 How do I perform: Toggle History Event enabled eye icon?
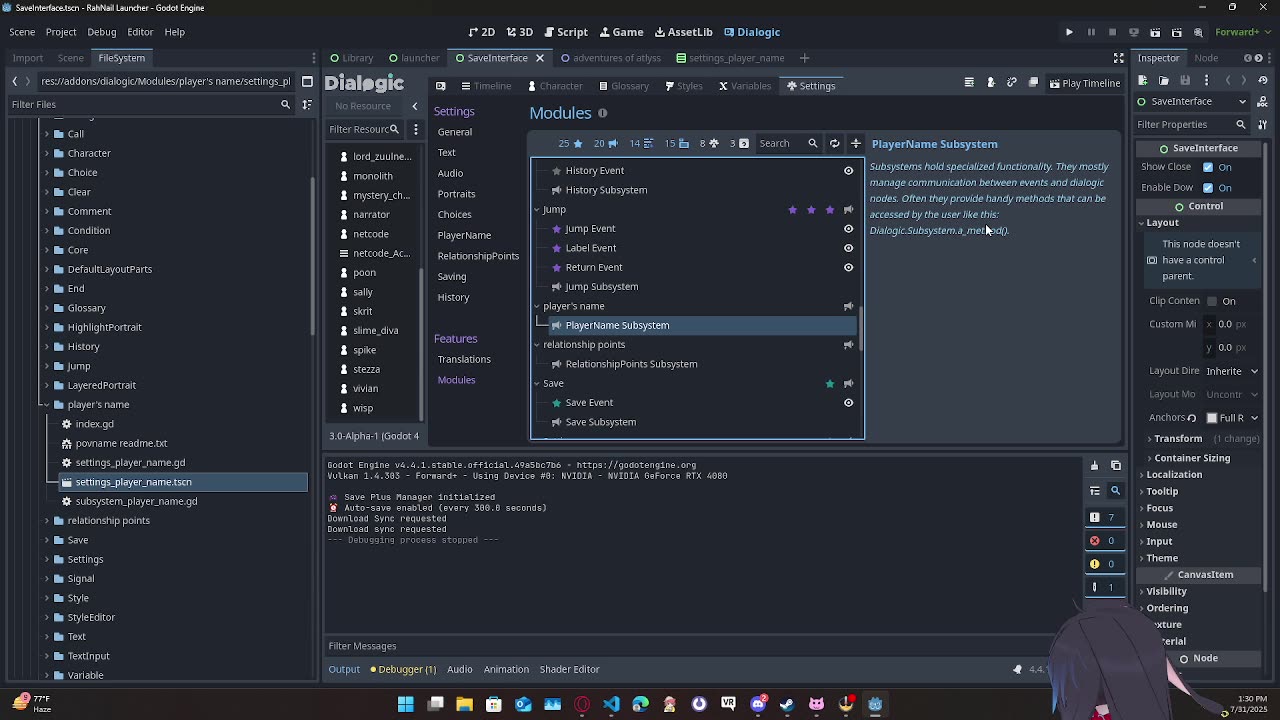pyautogui.click(x=848, y=170)
